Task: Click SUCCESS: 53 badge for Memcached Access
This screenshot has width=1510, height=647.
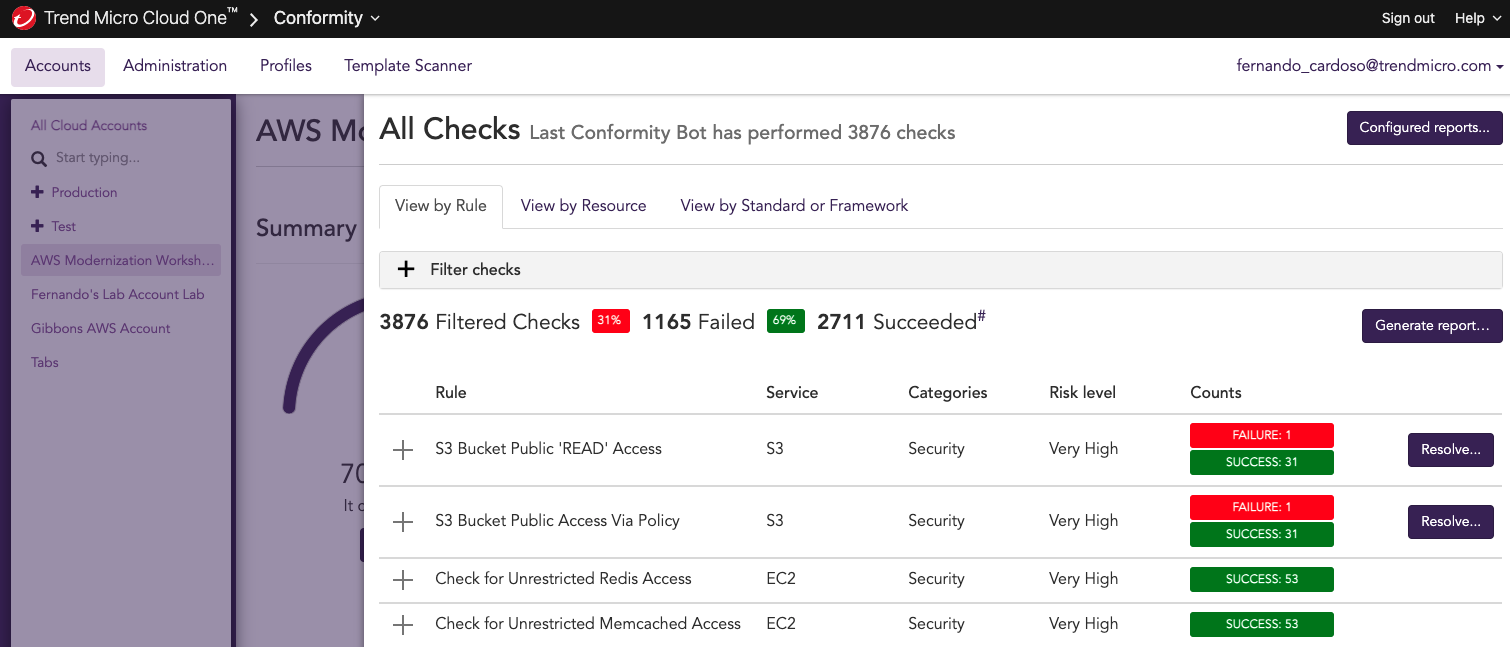Action: click(x=1262, y=624)
